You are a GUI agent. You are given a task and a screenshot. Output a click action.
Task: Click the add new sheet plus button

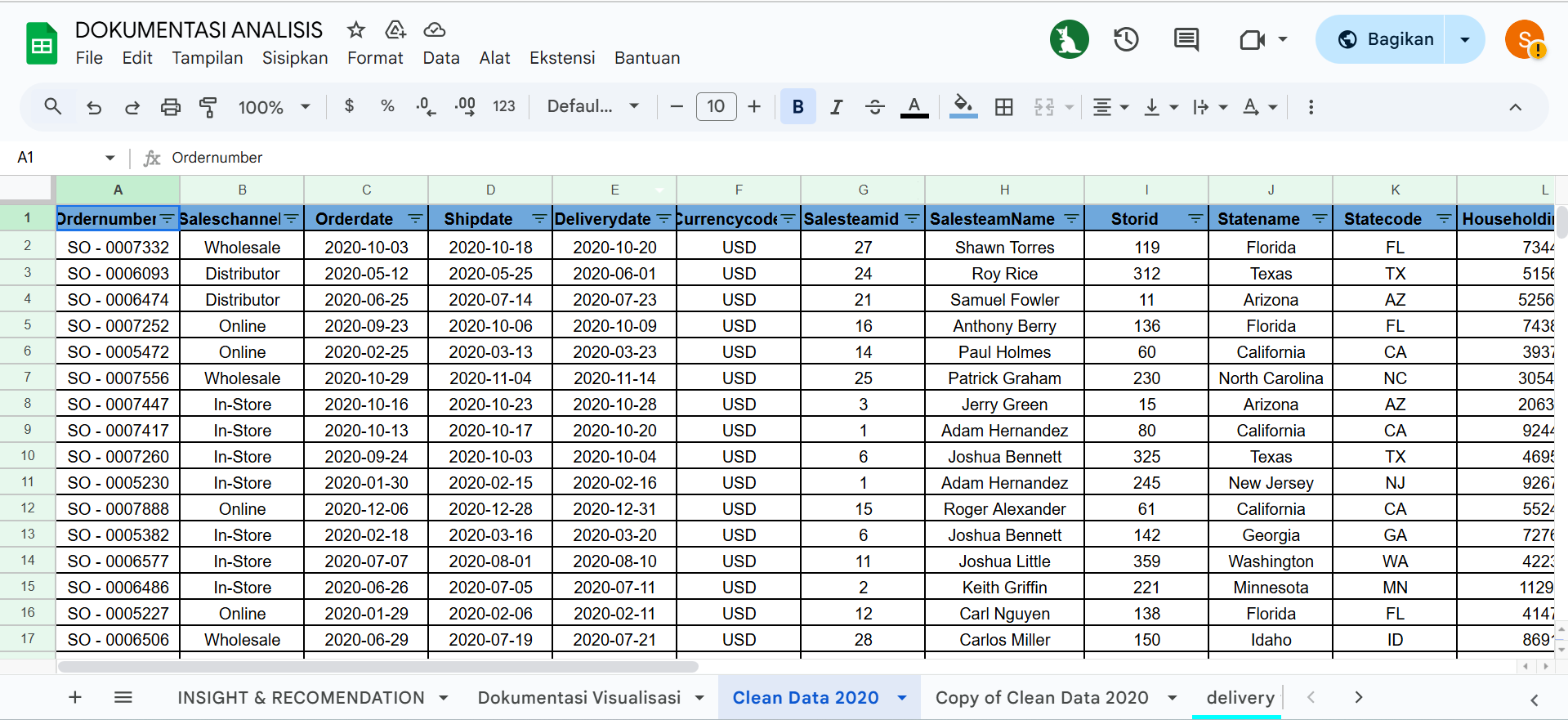click(x=75, y=697)
